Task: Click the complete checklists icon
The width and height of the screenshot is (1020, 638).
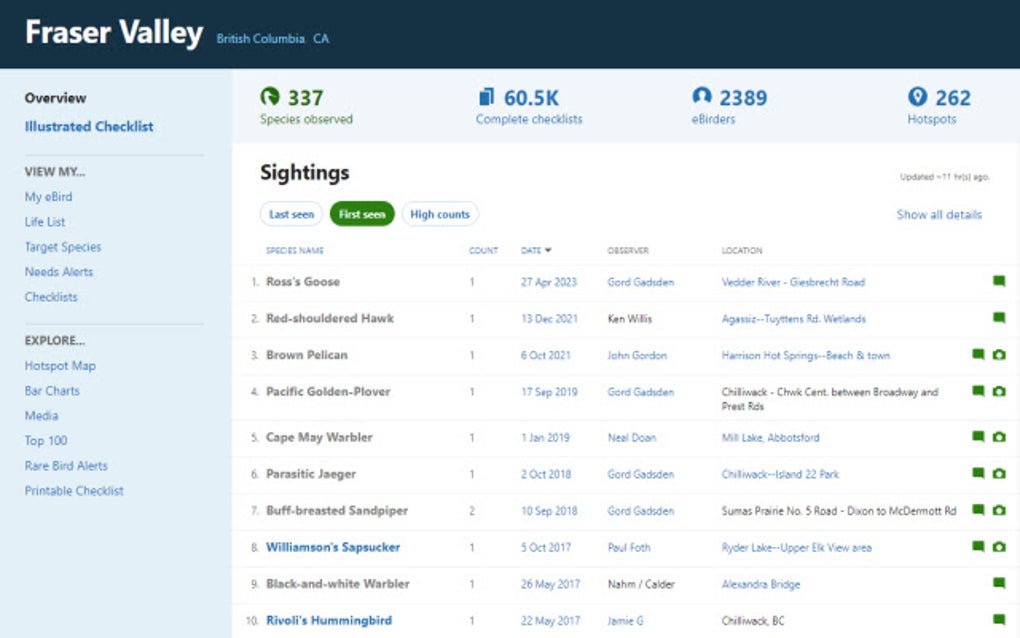Action: pyautogui.click(x=487, y=97)
